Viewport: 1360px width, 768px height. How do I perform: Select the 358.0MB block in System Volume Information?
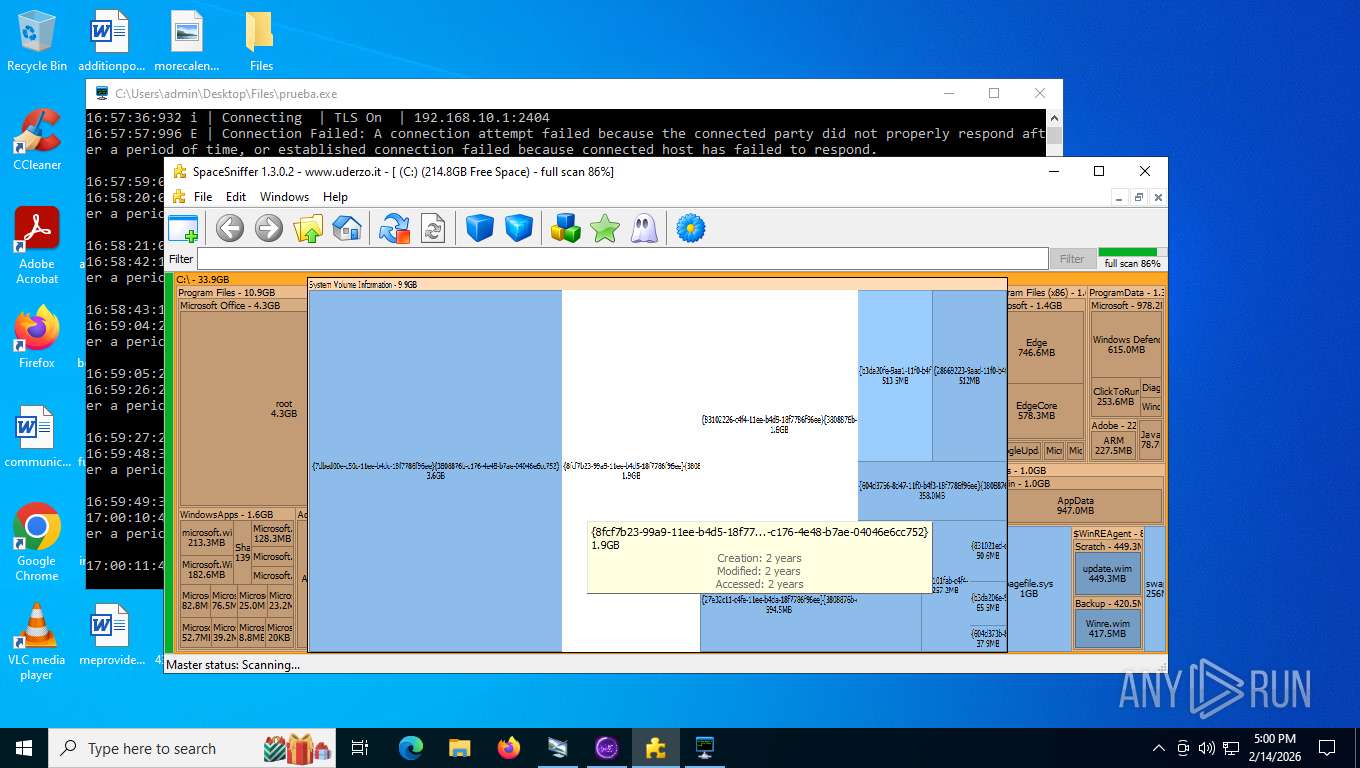[931, 490]
